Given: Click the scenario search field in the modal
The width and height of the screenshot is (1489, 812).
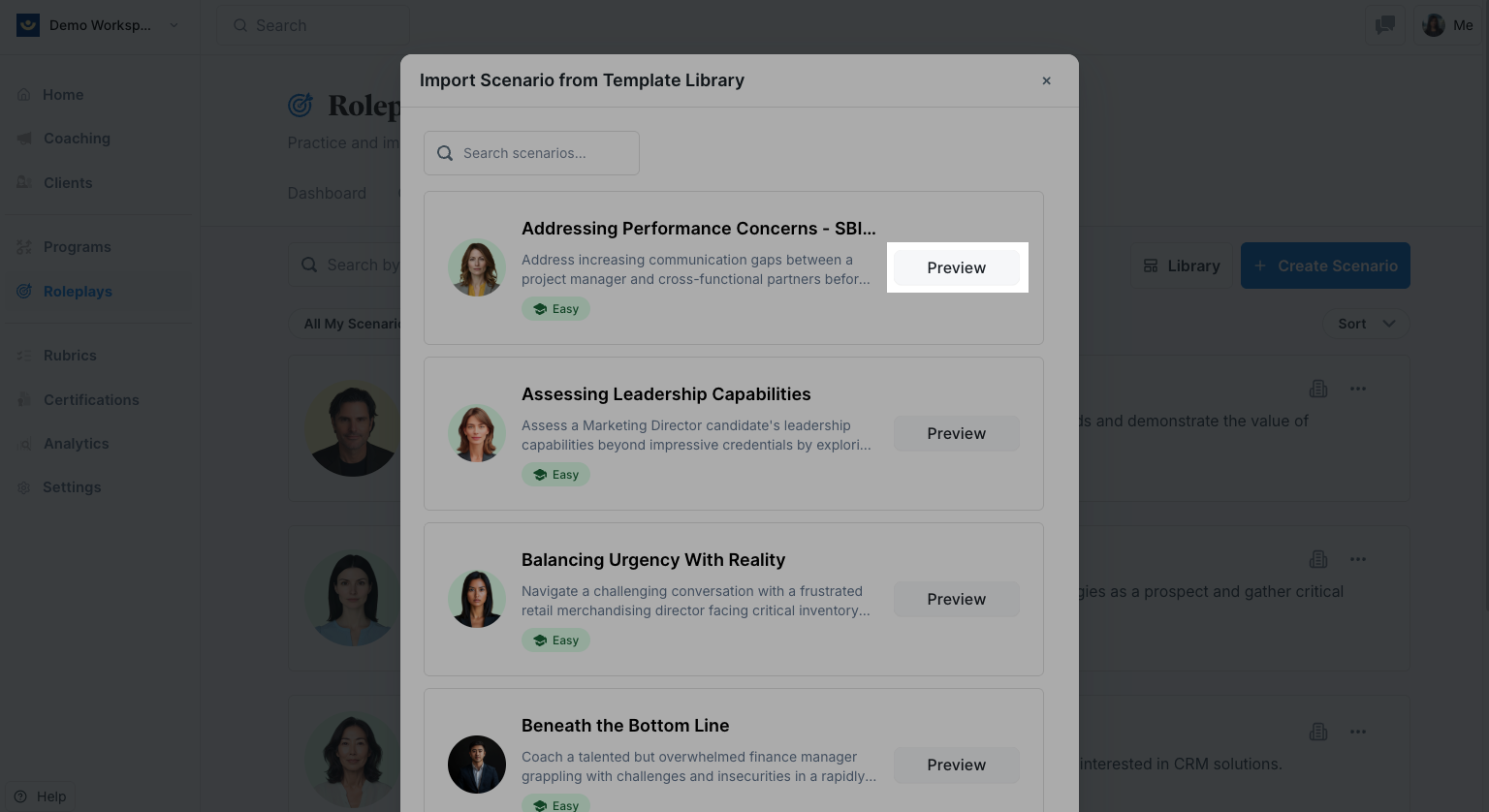Looking at the screenshot, I should click(531, 153).
